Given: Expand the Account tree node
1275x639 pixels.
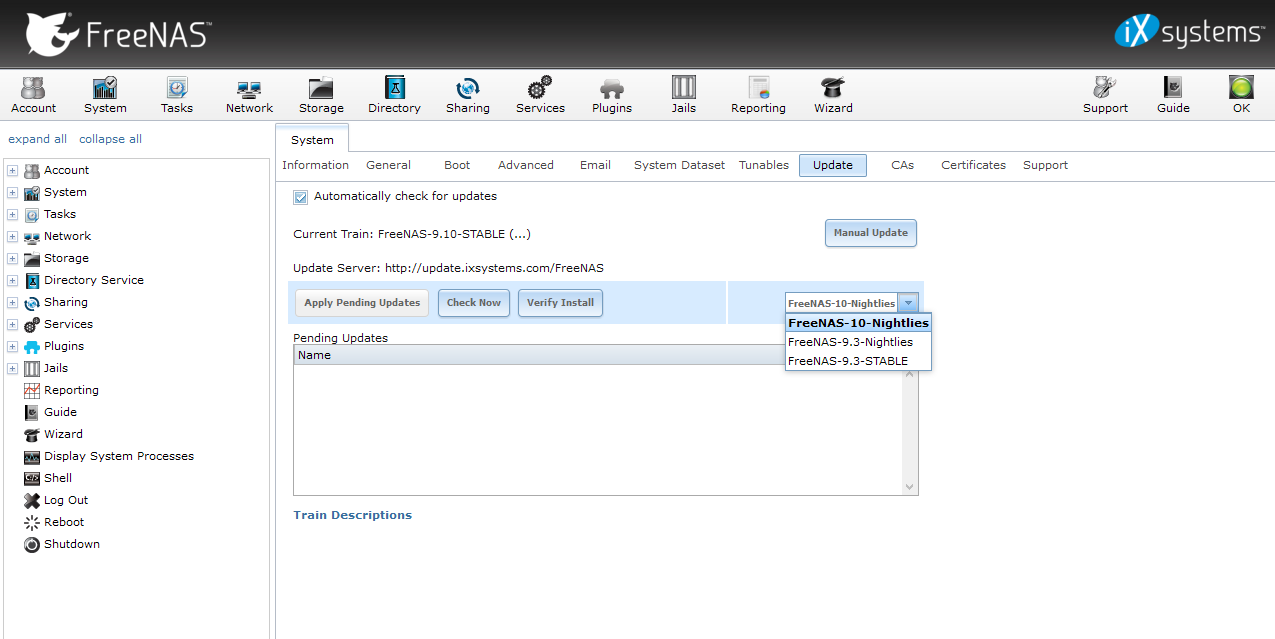Looking at the screenshot, I should [x=13, y=171].
